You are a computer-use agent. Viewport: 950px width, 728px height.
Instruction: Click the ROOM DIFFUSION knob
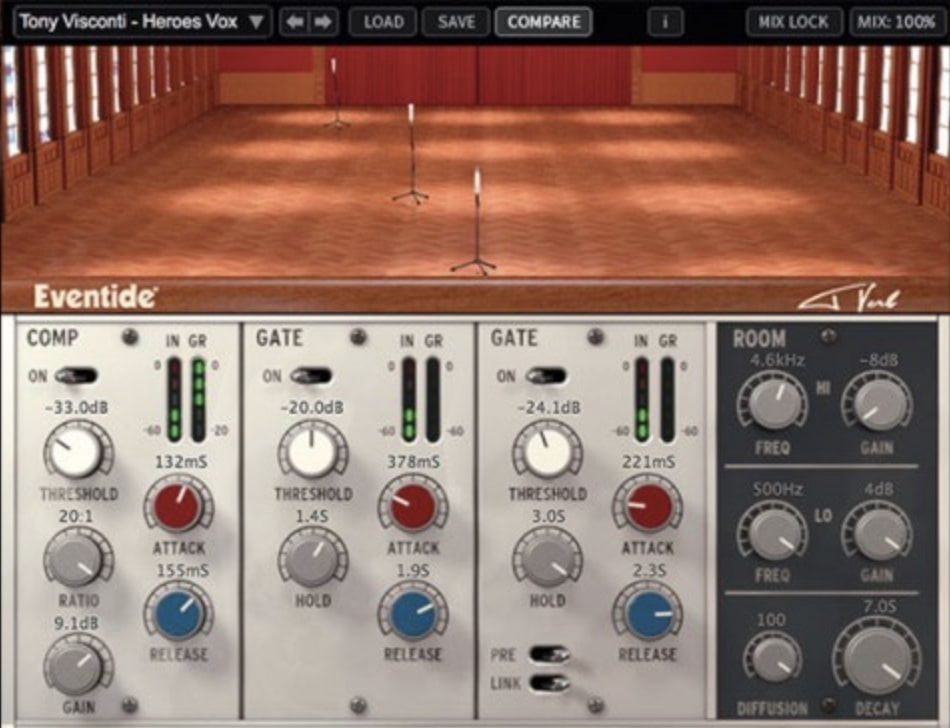tap(772, 660)
